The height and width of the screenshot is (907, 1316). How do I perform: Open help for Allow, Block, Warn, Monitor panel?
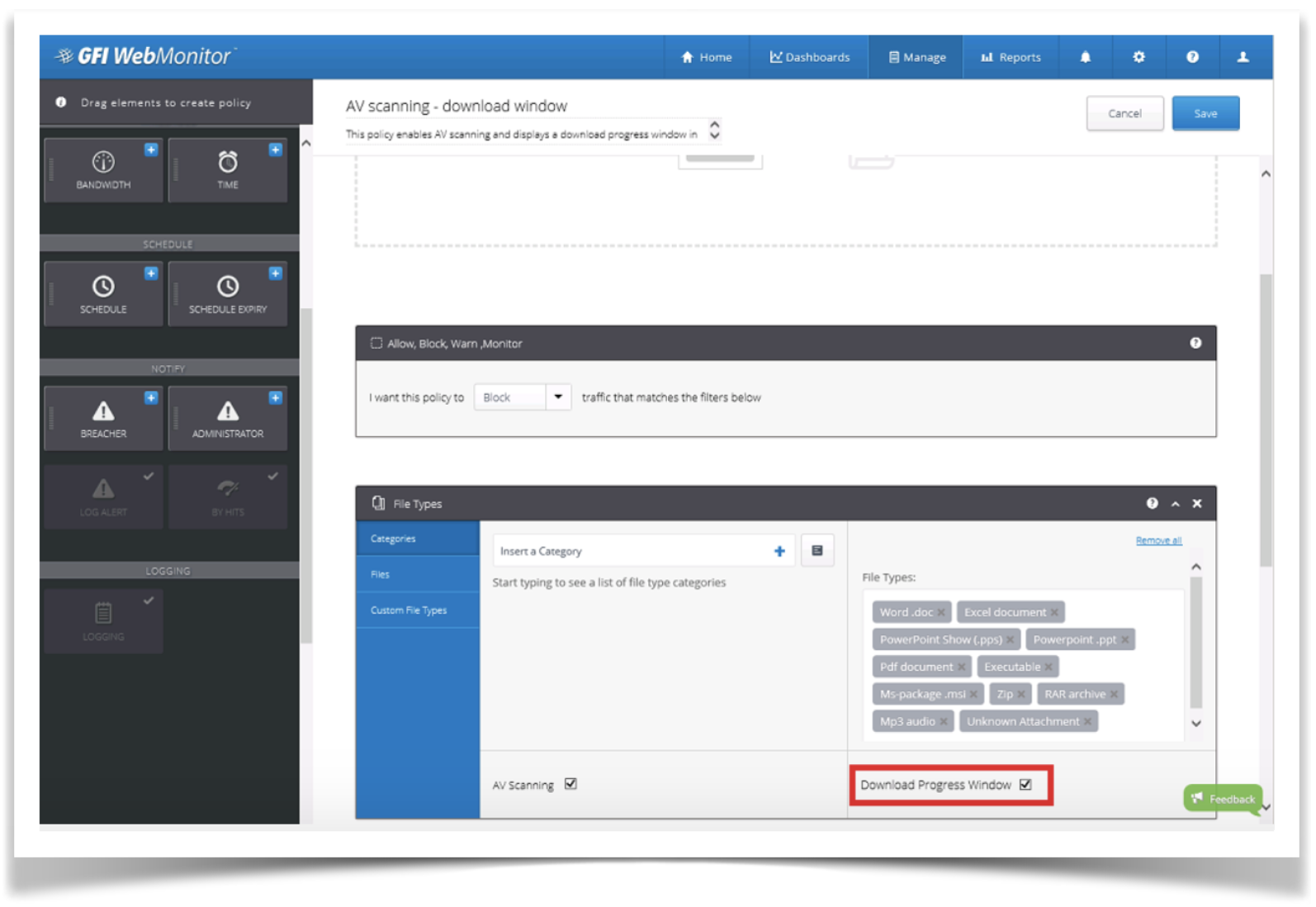click(x=1195, y=343)
